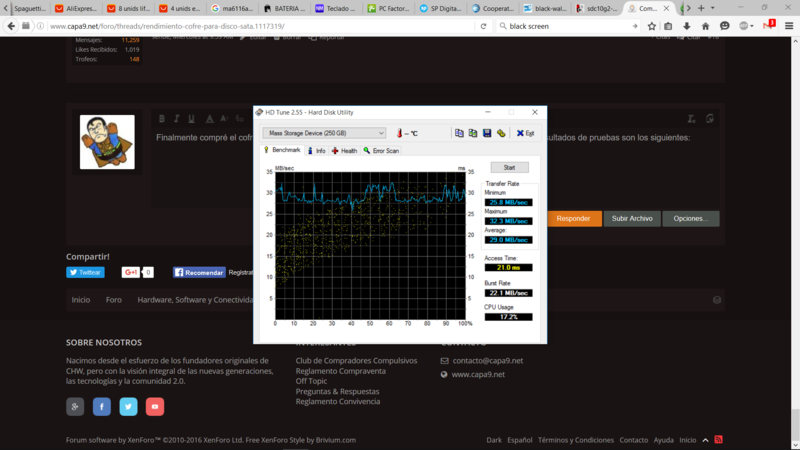Open Reglamento Convivencia footer link
Viewport: 800px width, 450px height.
tap(338, 402)
